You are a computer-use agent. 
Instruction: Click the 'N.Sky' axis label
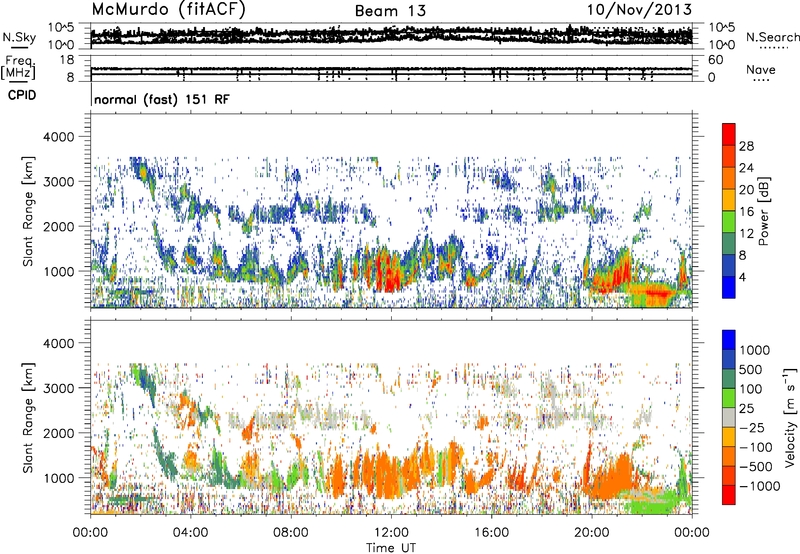19,37
